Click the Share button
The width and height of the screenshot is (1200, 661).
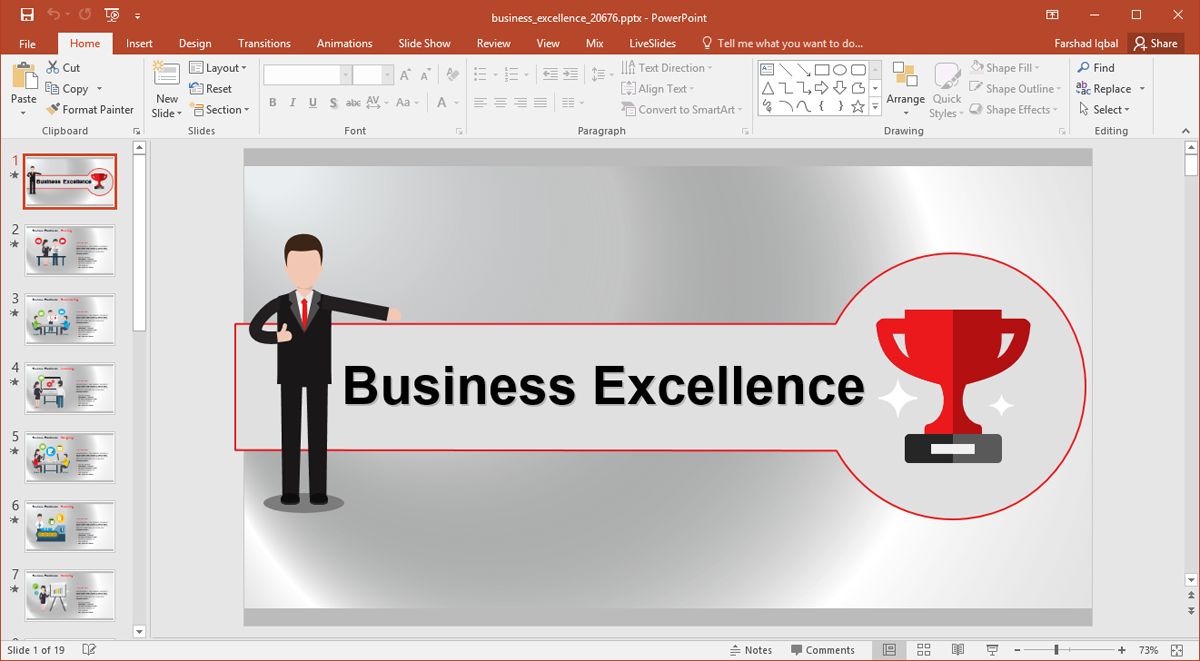[x=1154, y=43]
